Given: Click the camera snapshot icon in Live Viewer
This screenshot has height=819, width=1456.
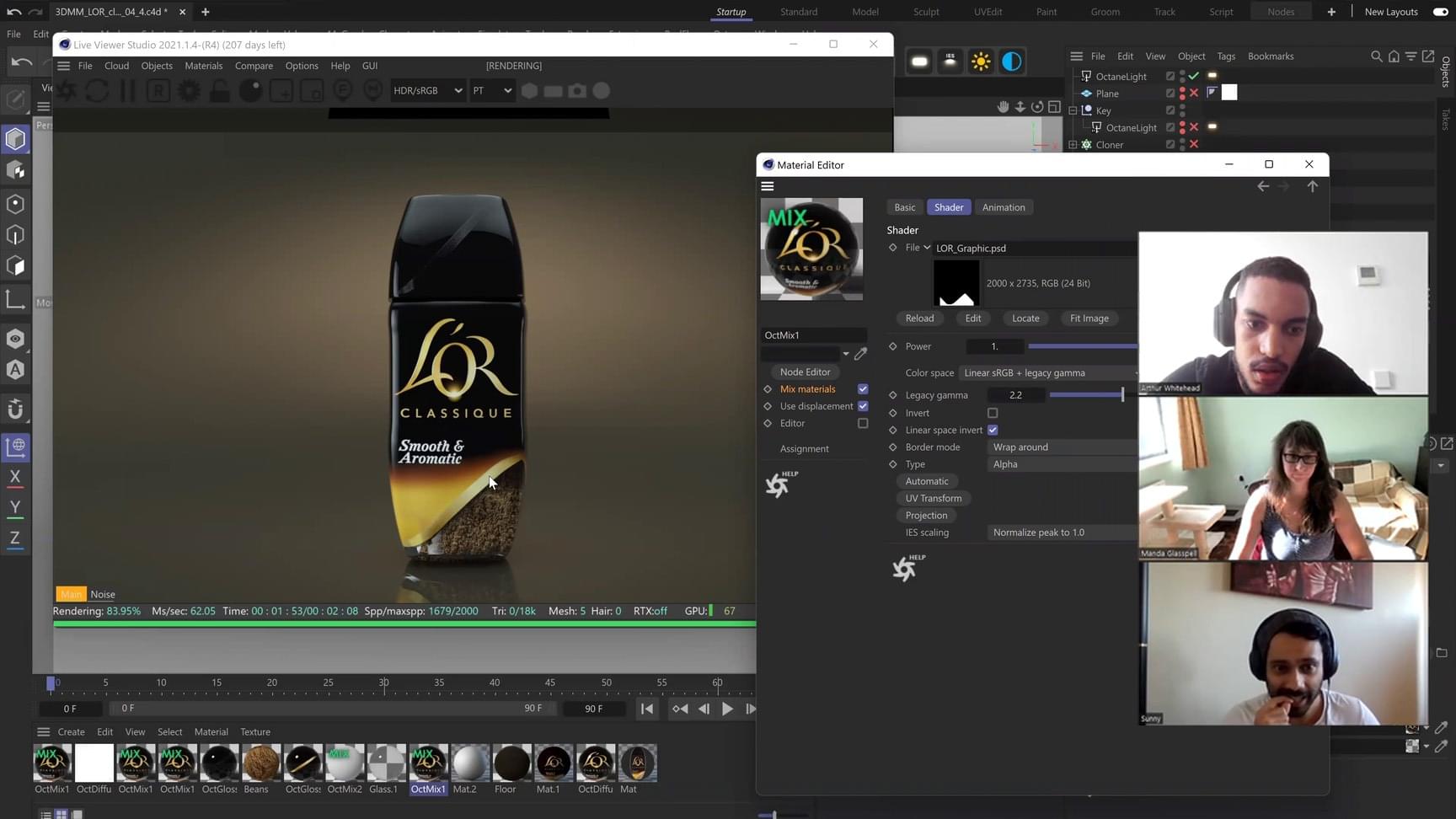Looking at the screenshot, I should click(x=577, y=91).
